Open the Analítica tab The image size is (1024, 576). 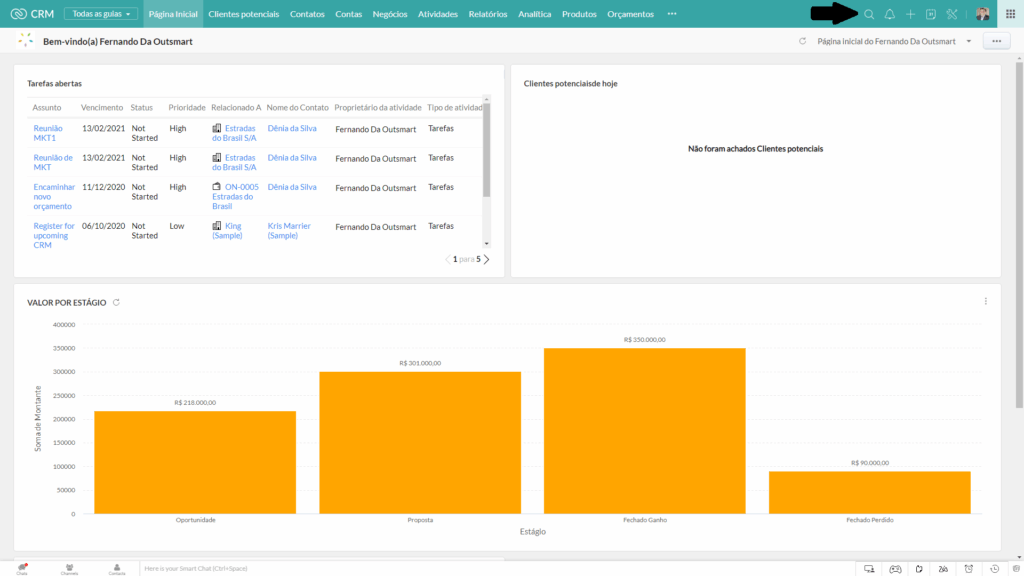coord(535,14)
